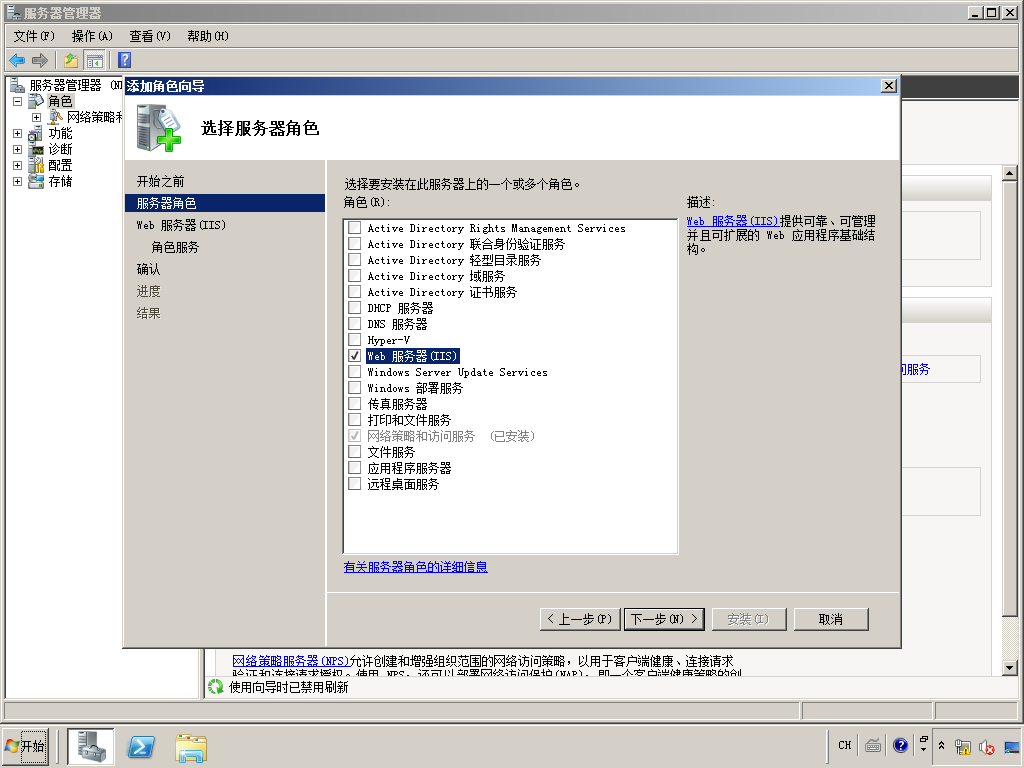Expand the 配置 tree node
The image size is (1024, 768).
(x=18, y=165)
